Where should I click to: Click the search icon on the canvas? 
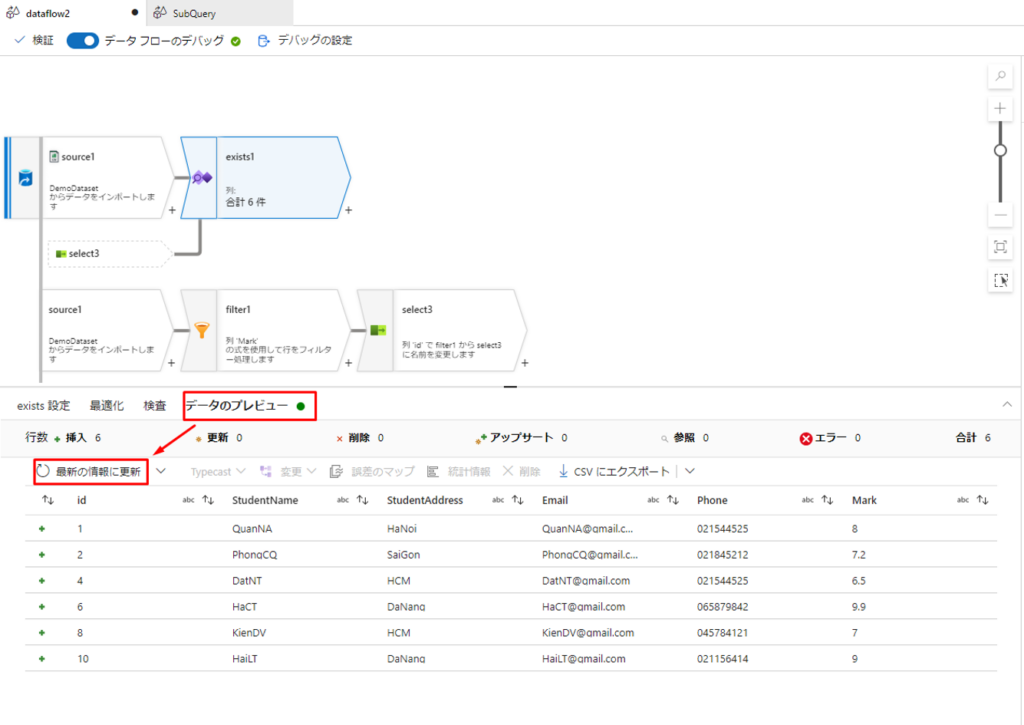[x=1000, y=77]
